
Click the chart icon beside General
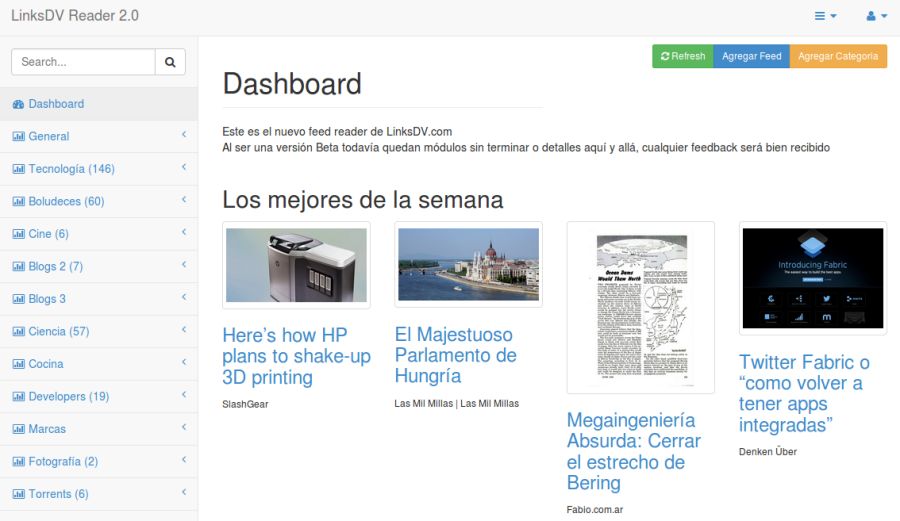[x=18, y=137]
